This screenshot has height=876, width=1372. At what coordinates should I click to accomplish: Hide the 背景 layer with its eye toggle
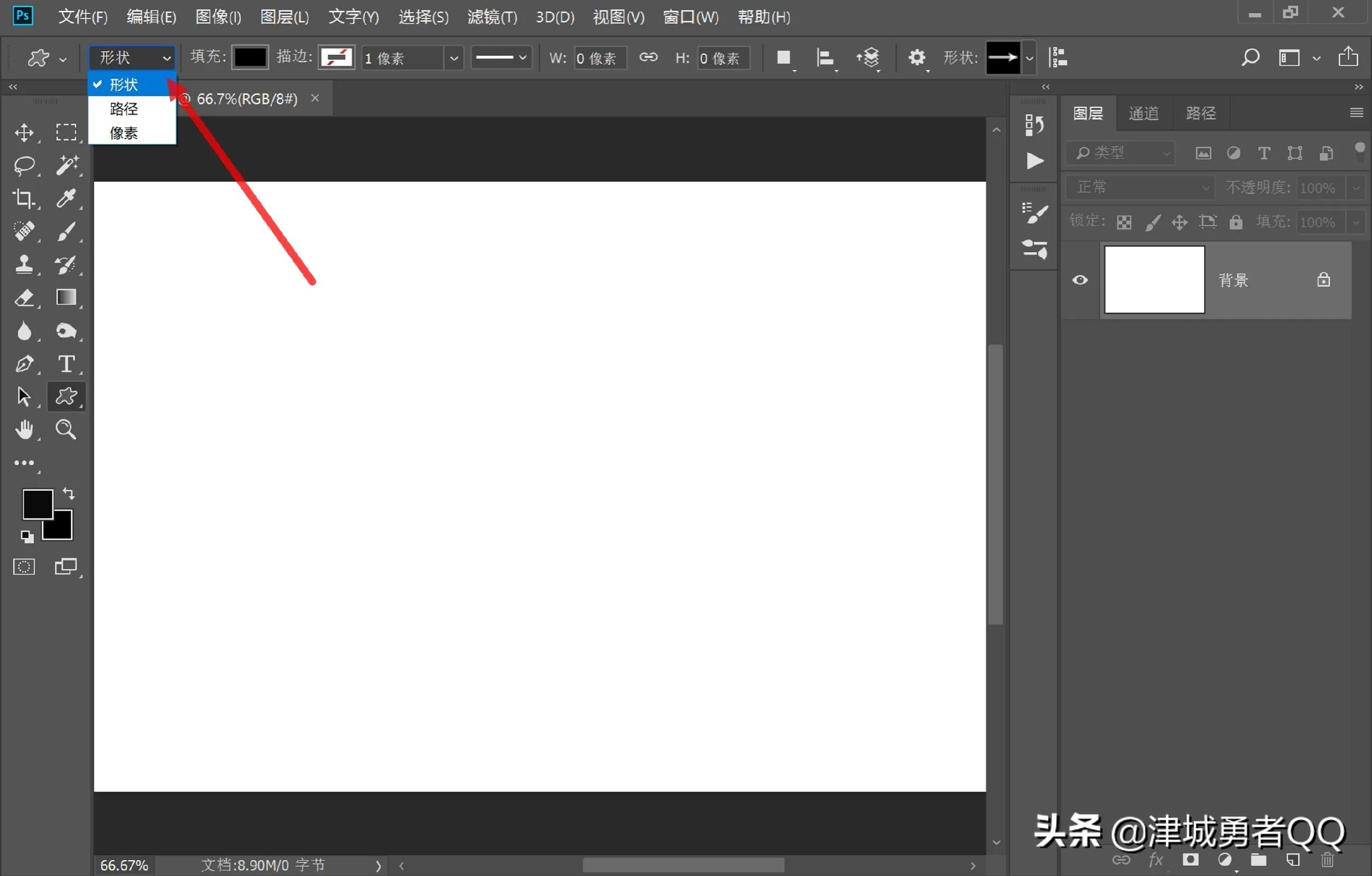point(1080,280)
